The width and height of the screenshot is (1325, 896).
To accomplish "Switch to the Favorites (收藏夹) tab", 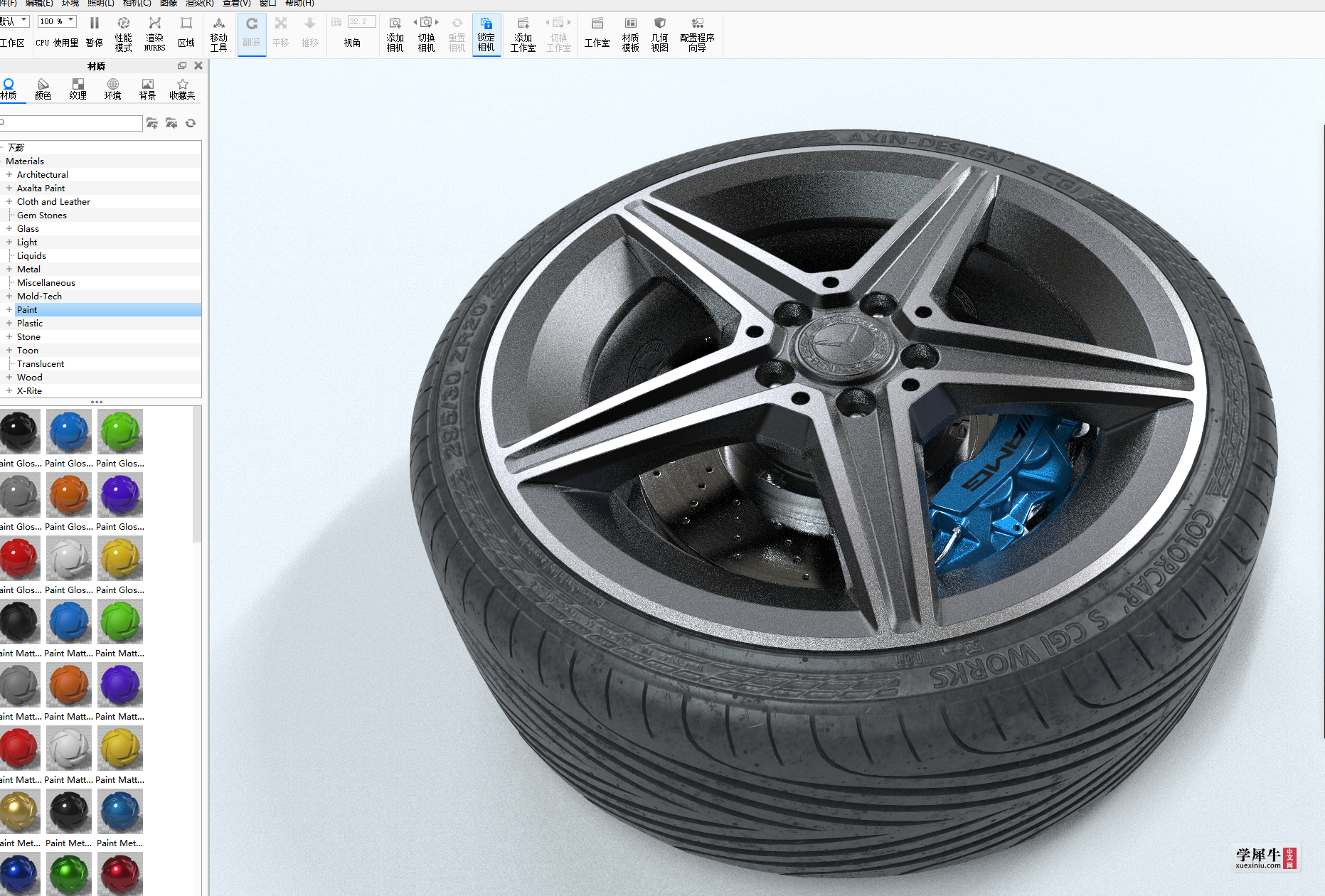I will (x=182, y=89).
